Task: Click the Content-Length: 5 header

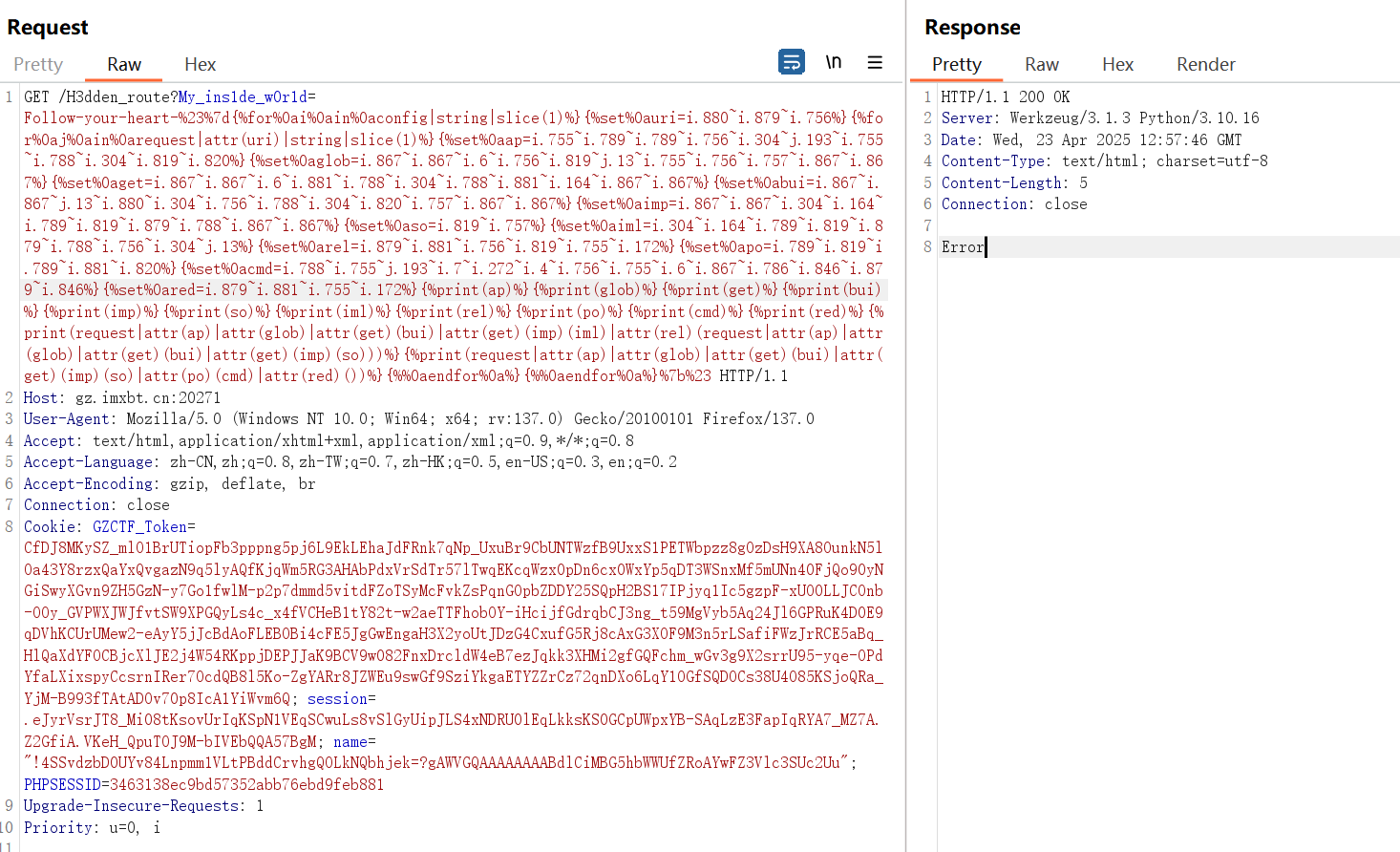Action: pos(1014,182)
